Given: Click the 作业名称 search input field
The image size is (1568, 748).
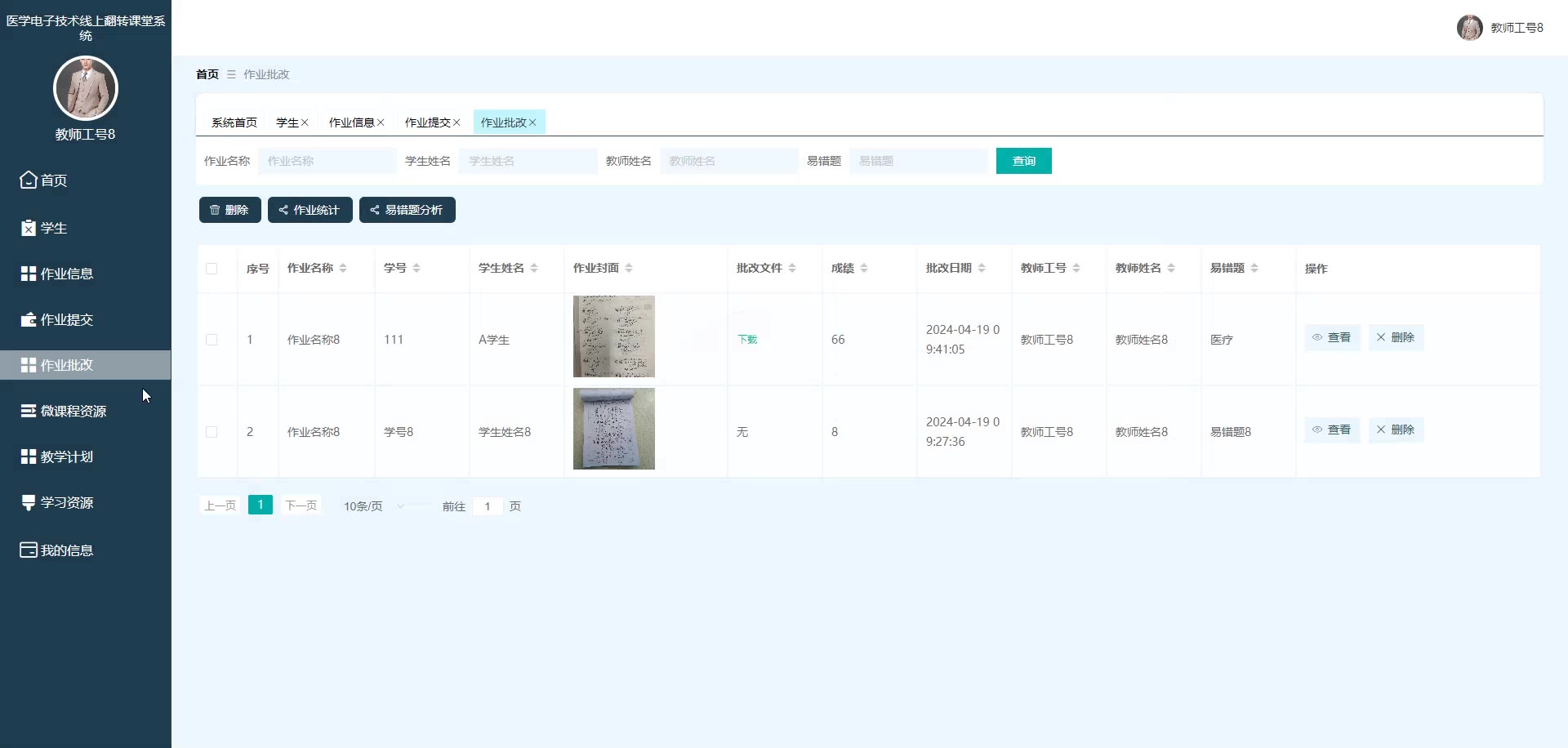Looking at the screenshot, I should tap(327, 161).
